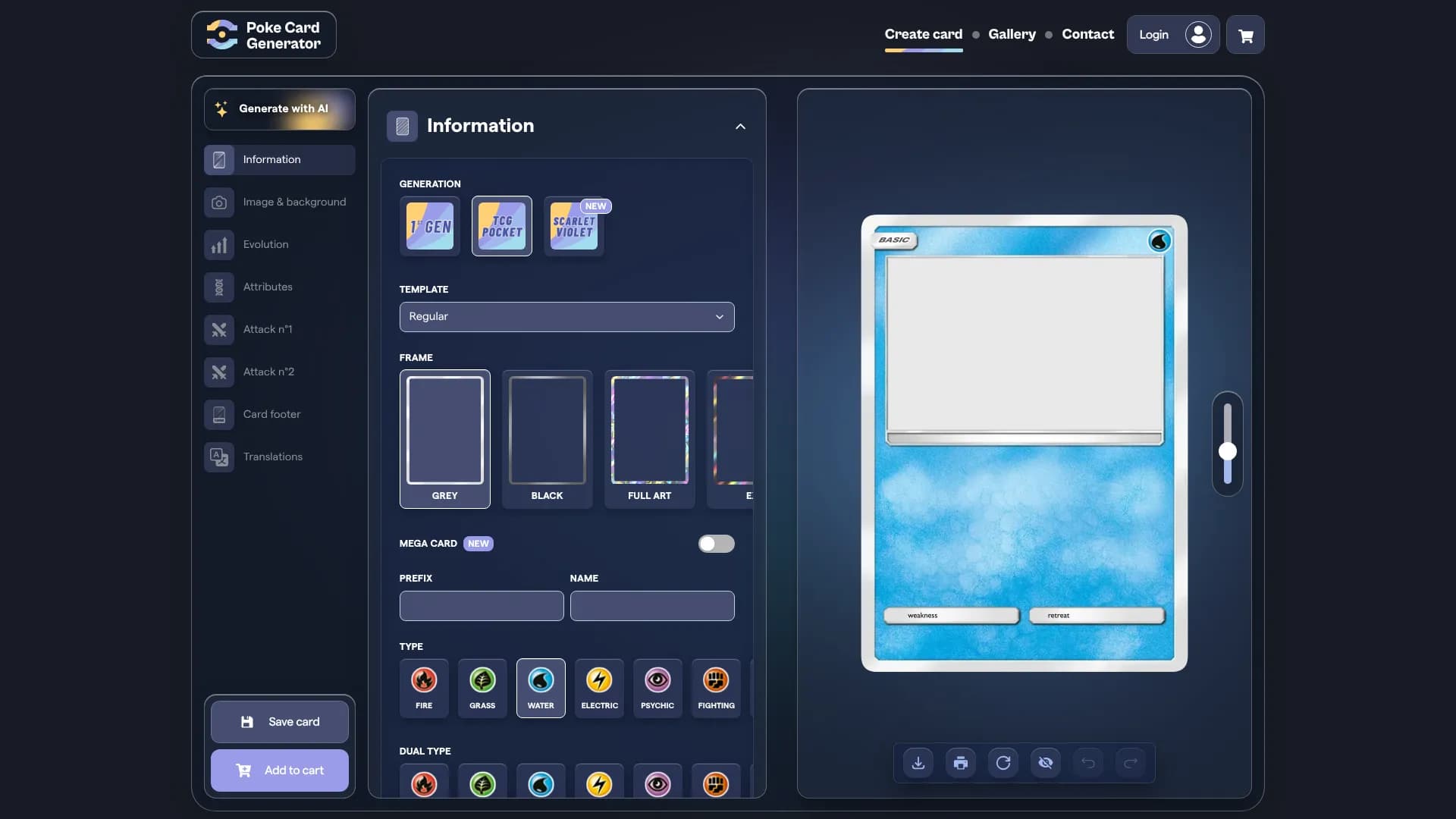Click the print card icon
Image resolution: width=1456 pixels, height=819 pixels.
pyautogui.click(x=960, y=763)
